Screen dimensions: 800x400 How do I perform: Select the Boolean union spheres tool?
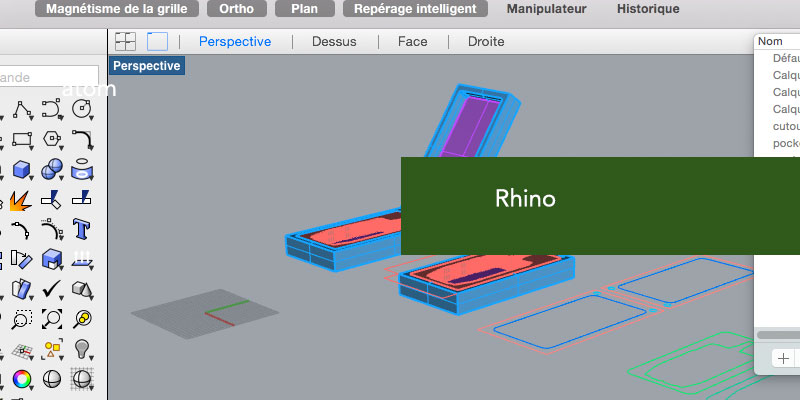point(52,169)
